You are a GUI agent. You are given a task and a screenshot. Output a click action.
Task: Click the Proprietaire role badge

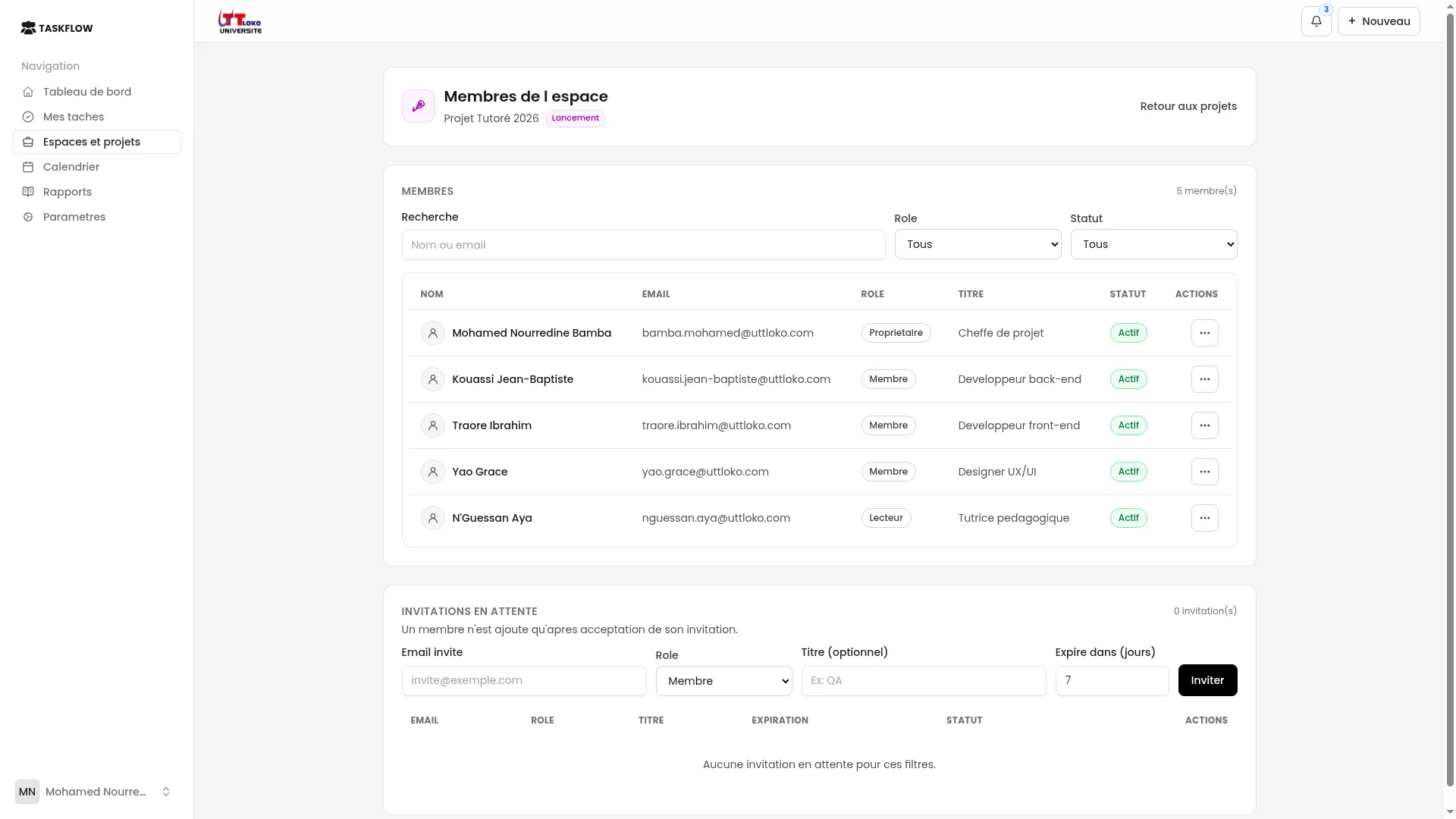click(896, 333)
